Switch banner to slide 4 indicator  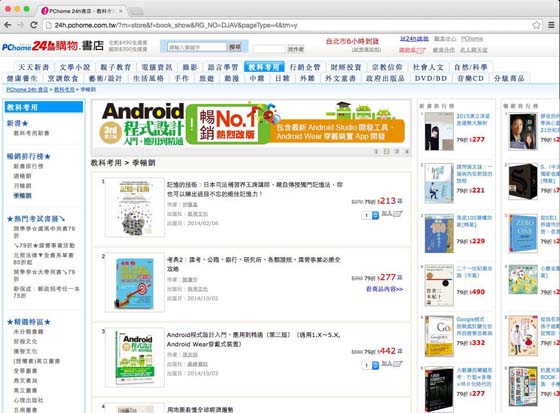point(407,151)
